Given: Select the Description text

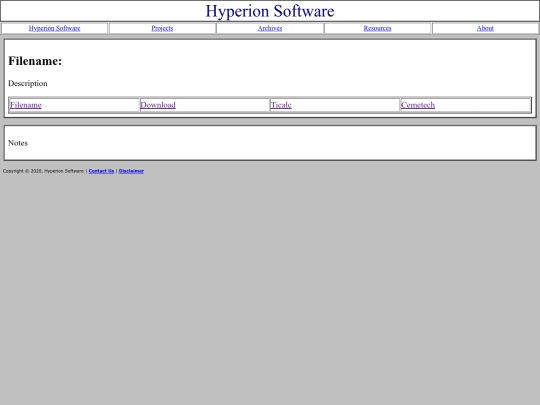Looking at the screenshot, I should tap(28, 83).
